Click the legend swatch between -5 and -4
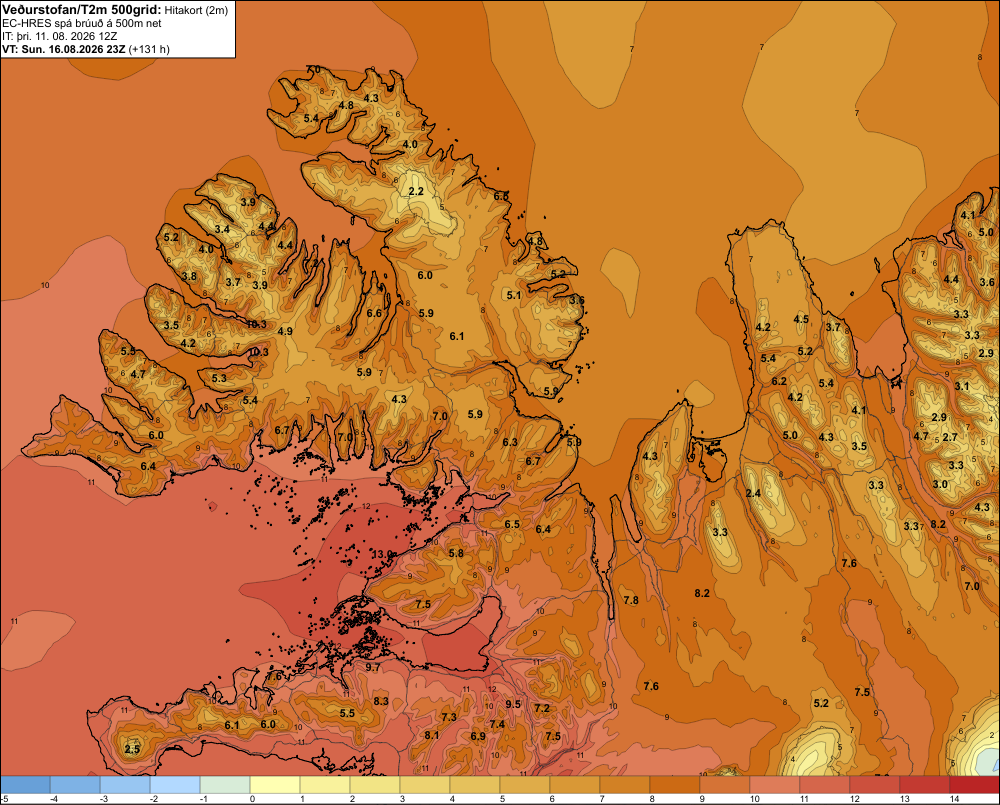 26,784
